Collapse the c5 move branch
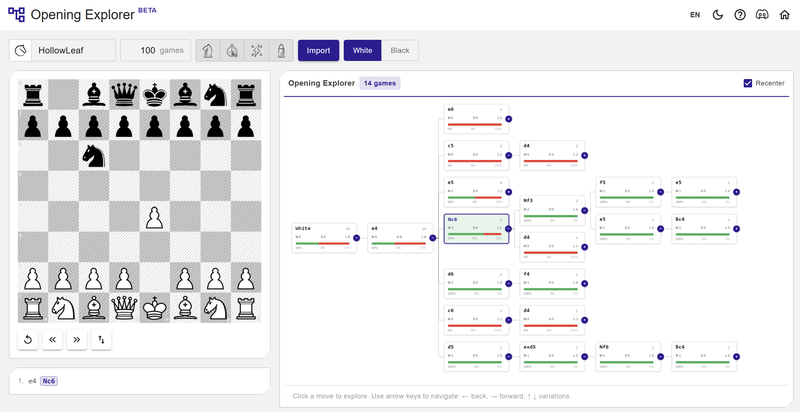Screen dimensions: 800x412 509,156
